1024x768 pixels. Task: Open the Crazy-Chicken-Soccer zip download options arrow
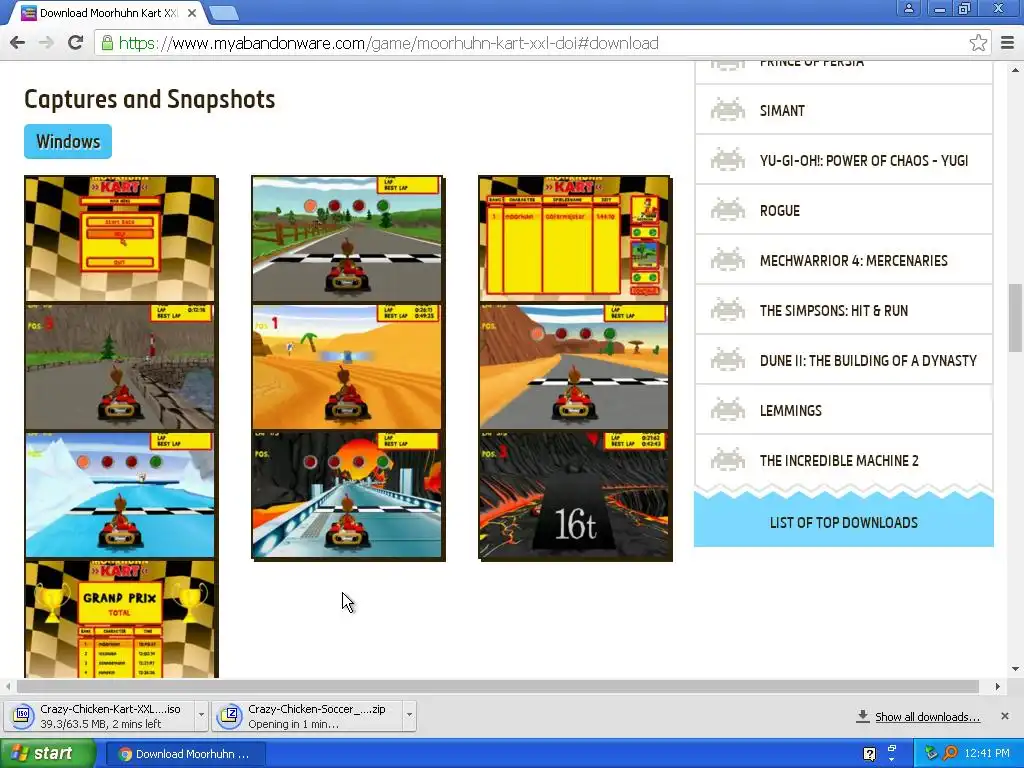tap(409, 714)
